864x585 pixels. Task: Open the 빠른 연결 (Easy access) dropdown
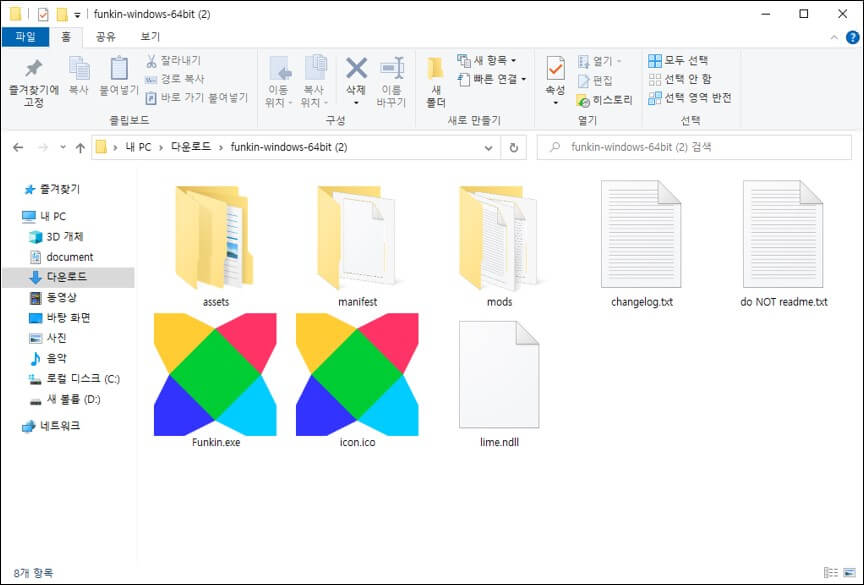point(492,79)
